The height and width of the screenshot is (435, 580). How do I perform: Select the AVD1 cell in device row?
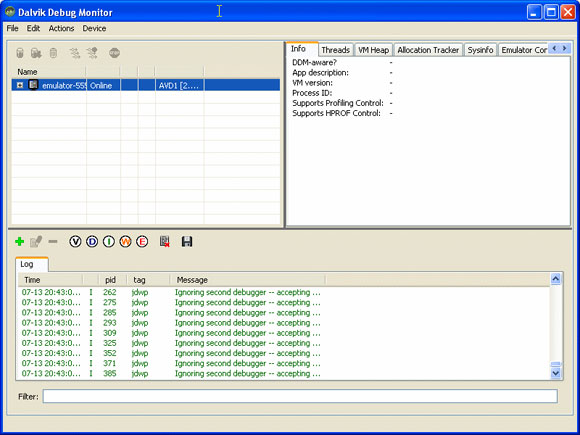point(179,85)
